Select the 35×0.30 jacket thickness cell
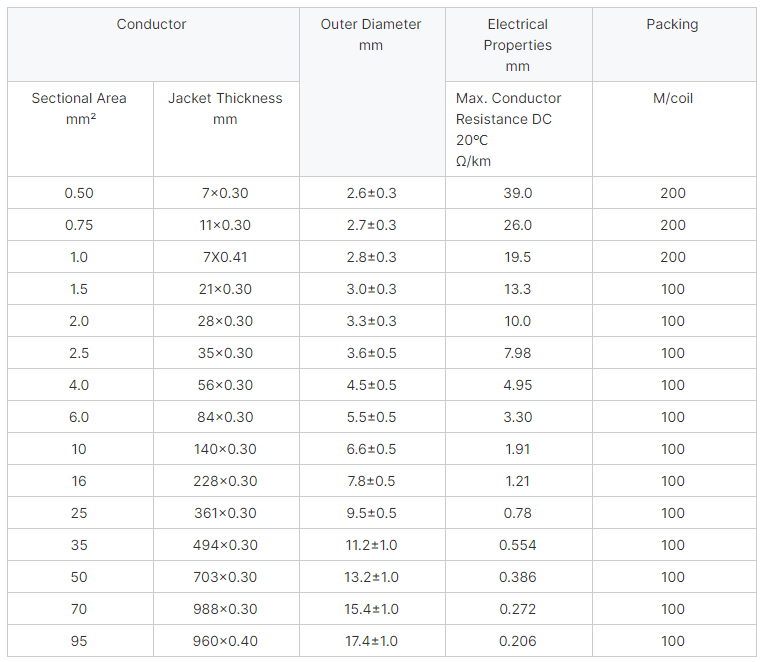 225,353
